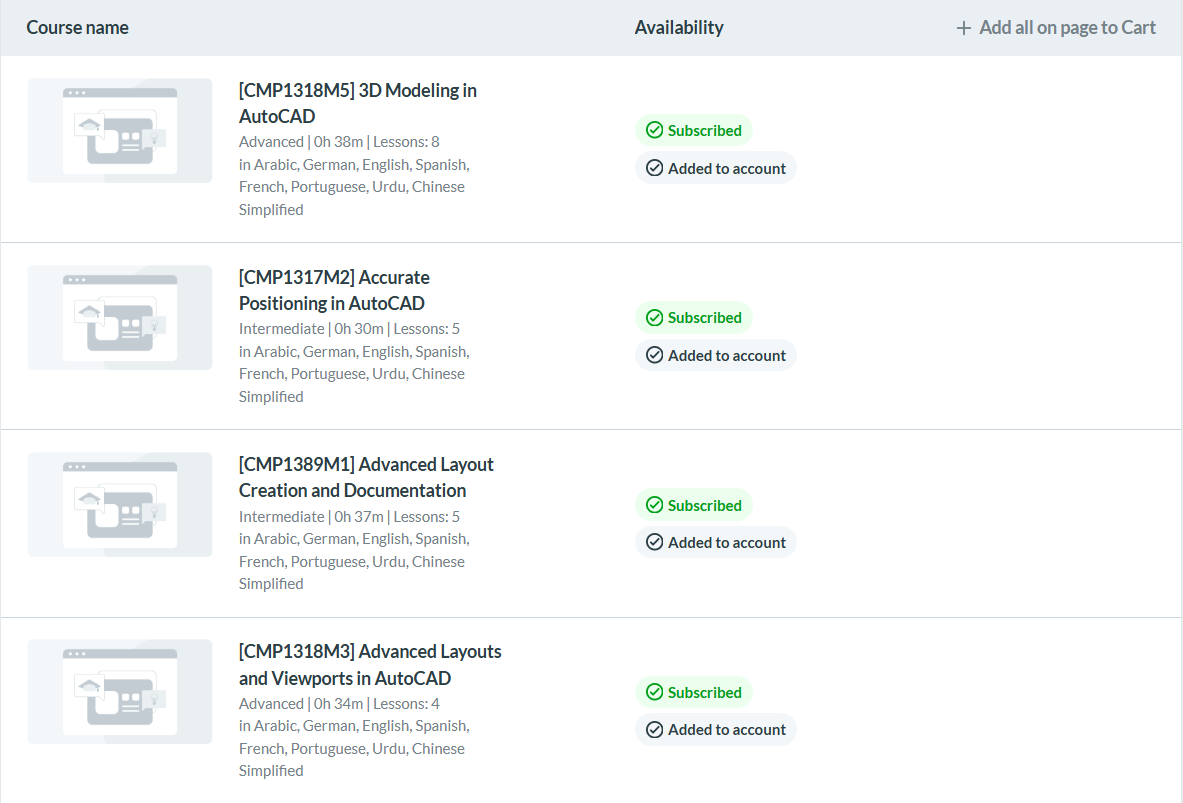Click 'Intermediate | 0h 37m | Lessons: 5' details
The image size is (1183, 803).
tap(349, 517)
